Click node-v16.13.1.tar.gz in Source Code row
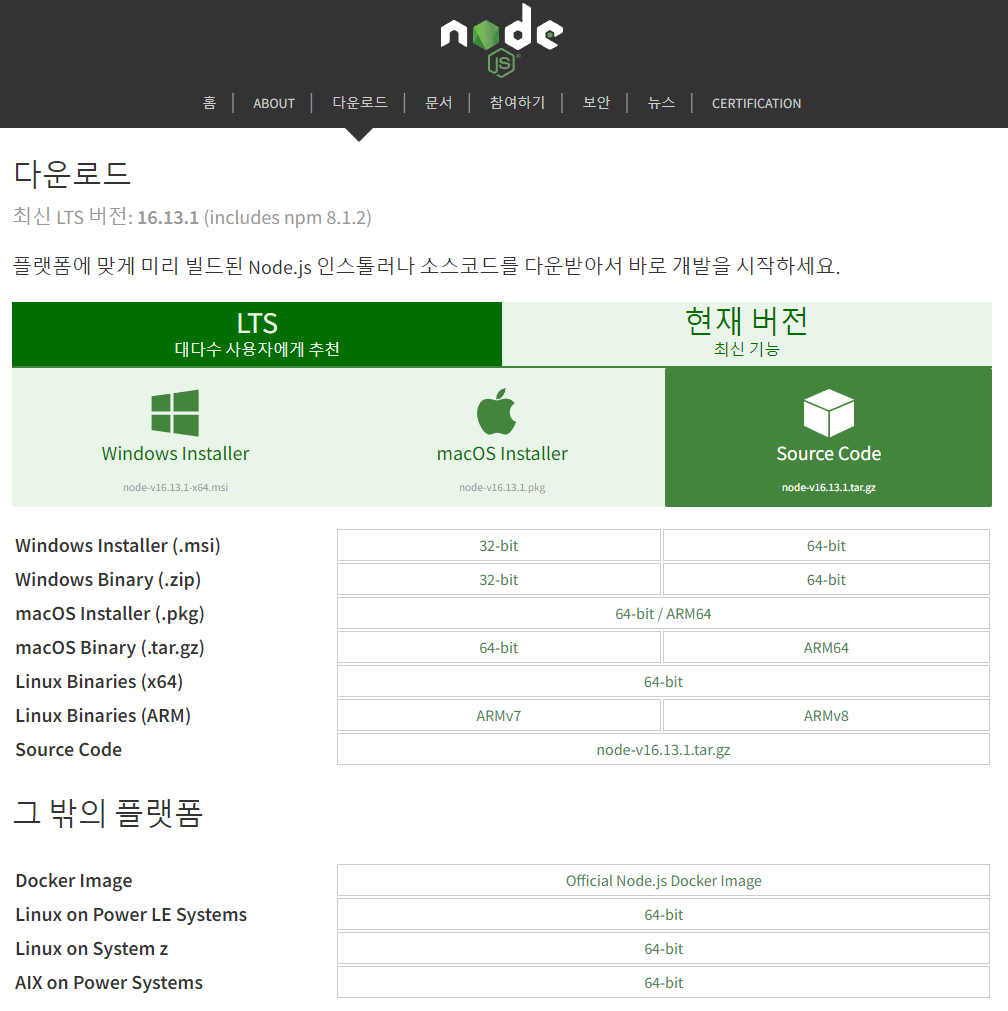The height and width of the screenshot is (1011, 1008). (x=663, y=749)
